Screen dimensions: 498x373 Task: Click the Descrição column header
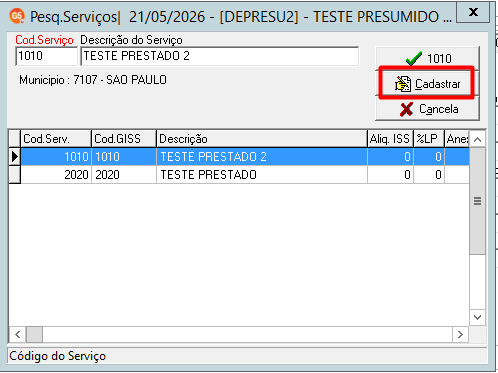(x=262, y=139)
